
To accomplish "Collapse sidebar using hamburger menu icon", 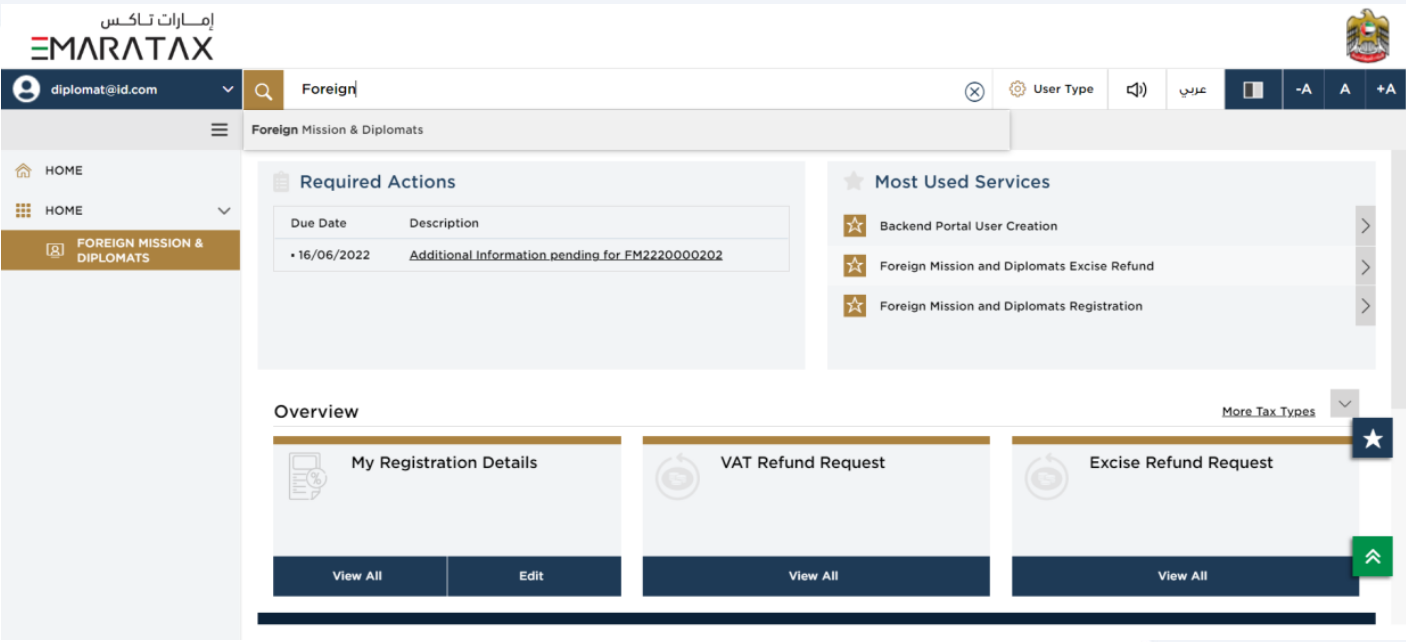I will [x=219, y=130].
